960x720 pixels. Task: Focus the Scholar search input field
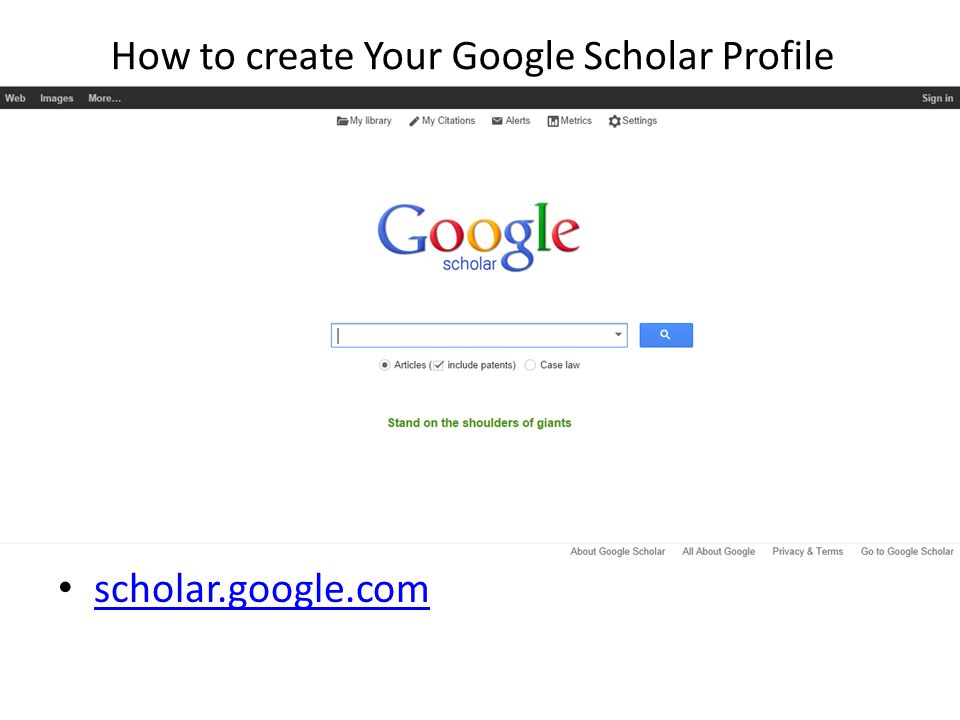(473, 335)
